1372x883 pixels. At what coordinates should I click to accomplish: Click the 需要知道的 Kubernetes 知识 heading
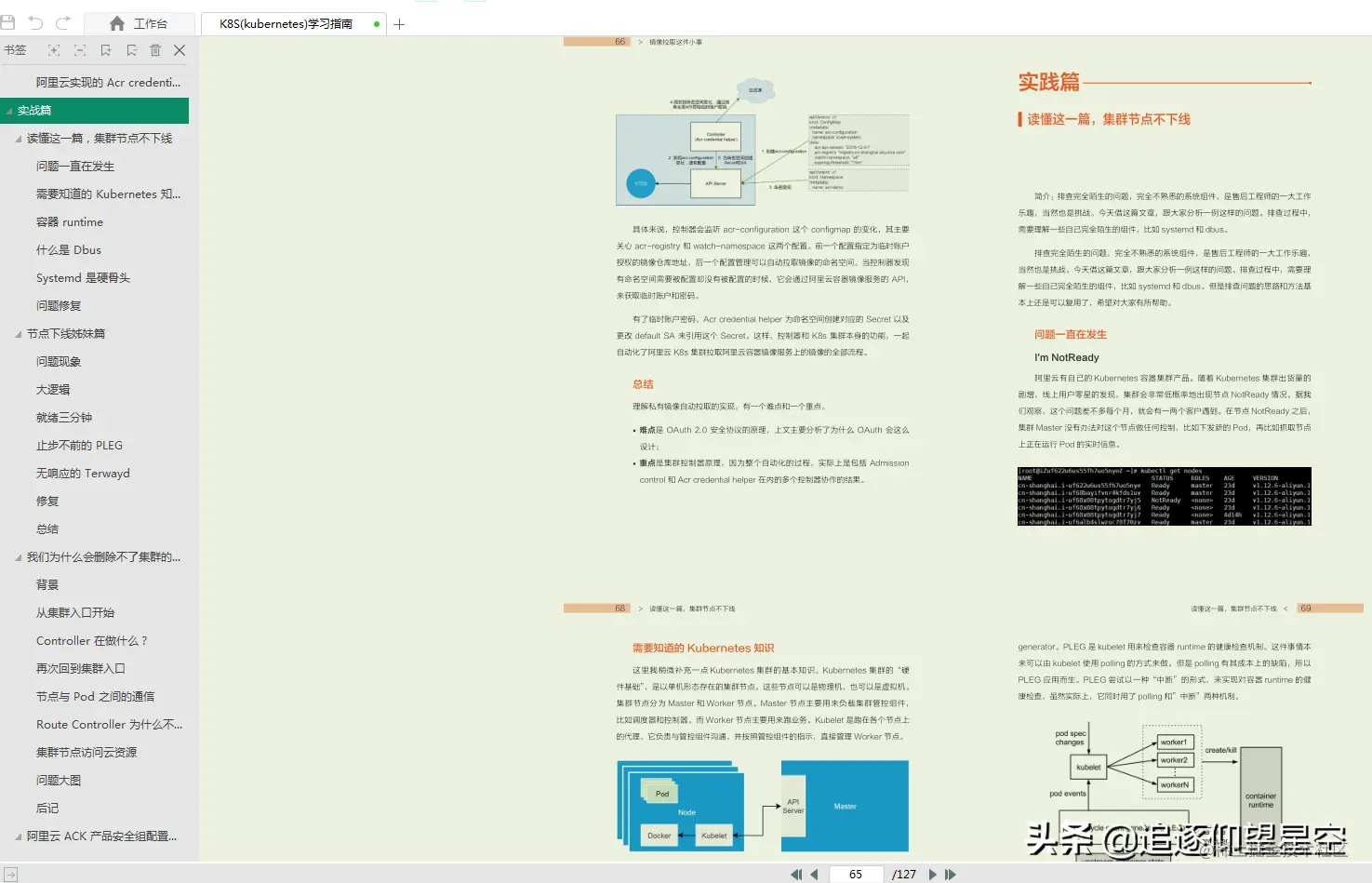(703, 649)
